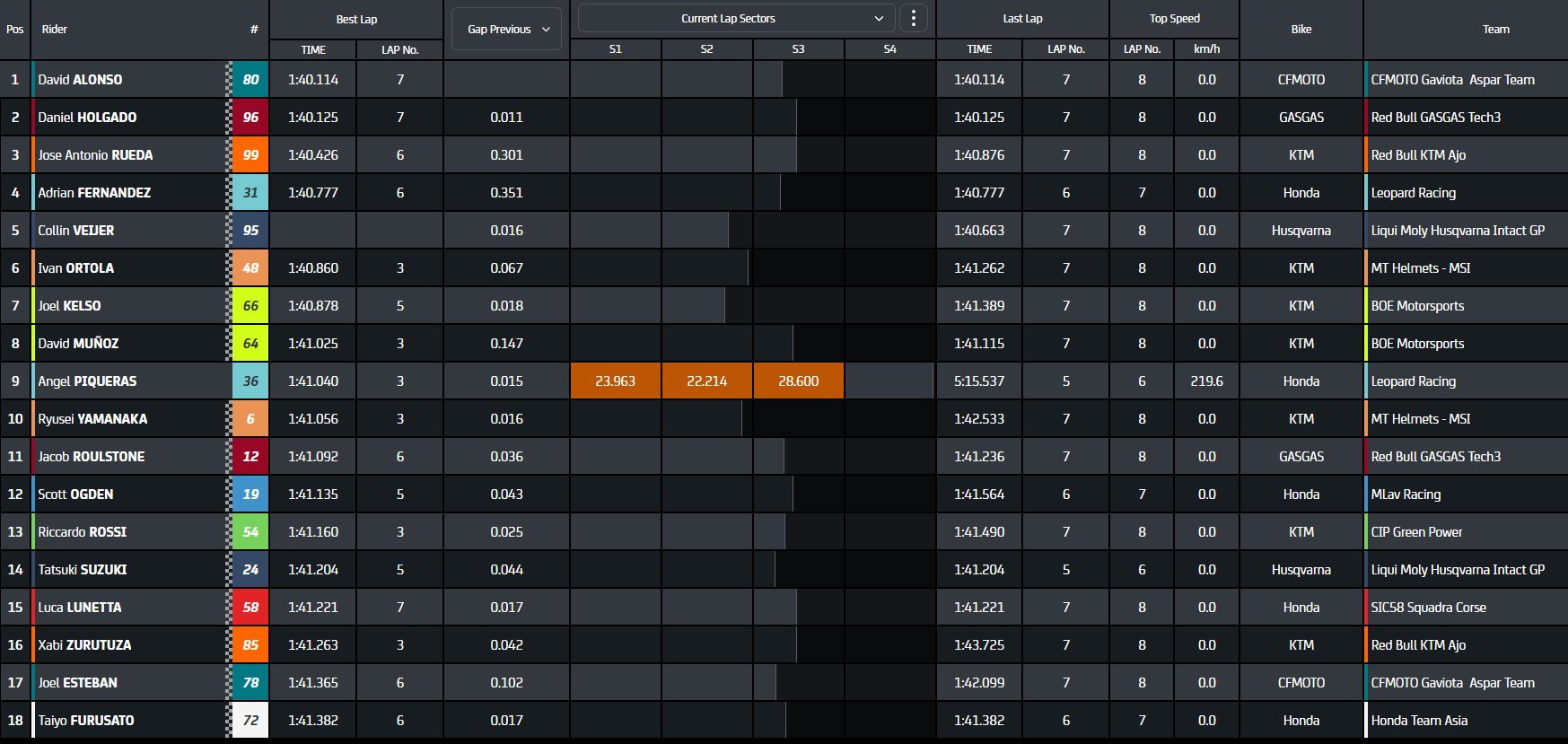Click Daniel Holgado's number 96 badge

pos(250,118)
